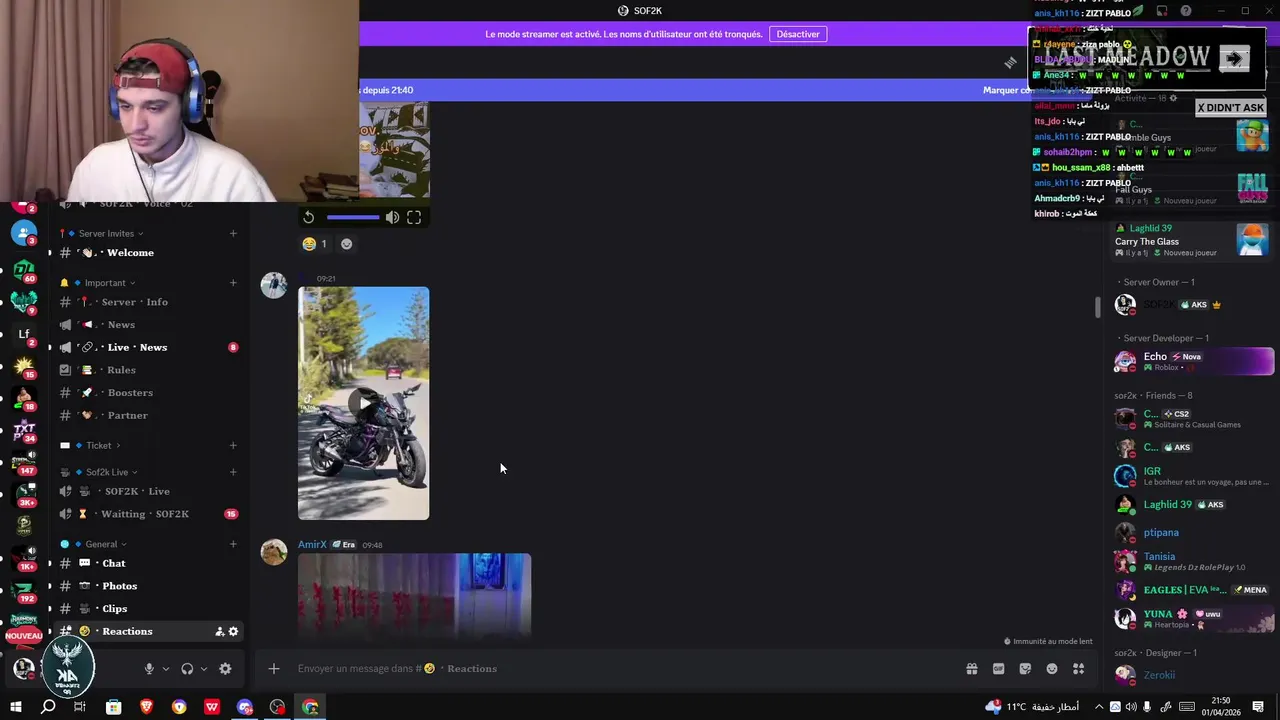Open Tanisia member profile
Viewport: 1280px width, 720px height.
[x=1194, y=562]
